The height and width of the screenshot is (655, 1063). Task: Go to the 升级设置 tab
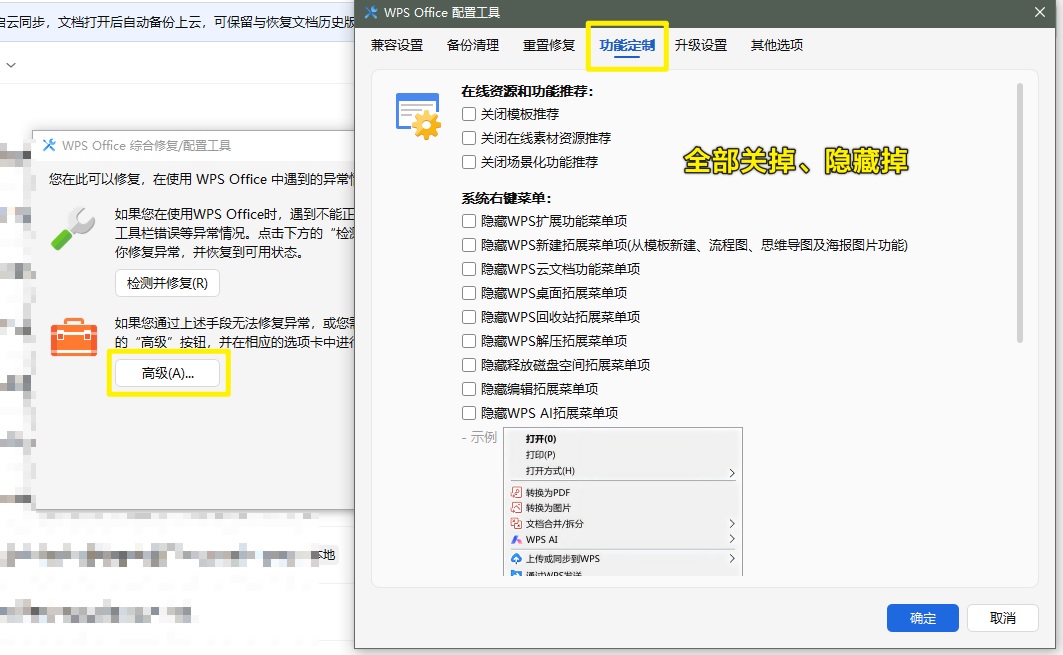point(701,45)
